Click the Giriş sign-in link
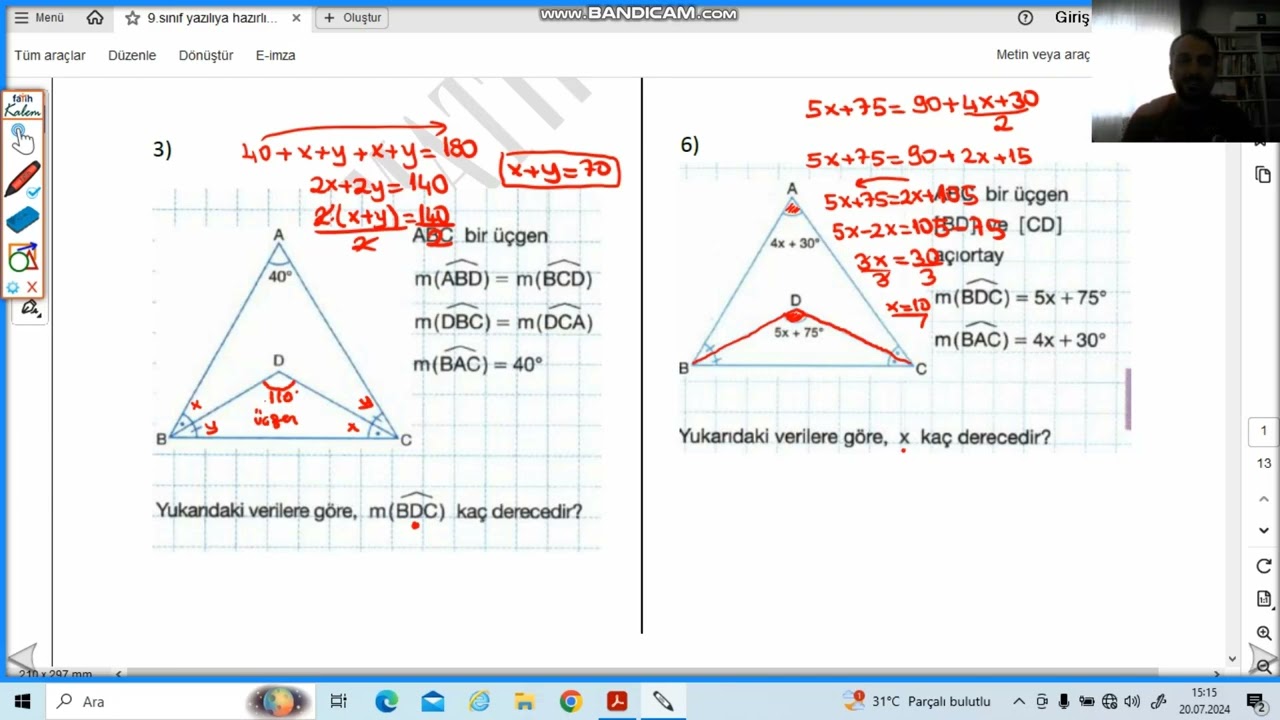The height and width of the screenshot is (720, 1280). tap(1072, 18)
